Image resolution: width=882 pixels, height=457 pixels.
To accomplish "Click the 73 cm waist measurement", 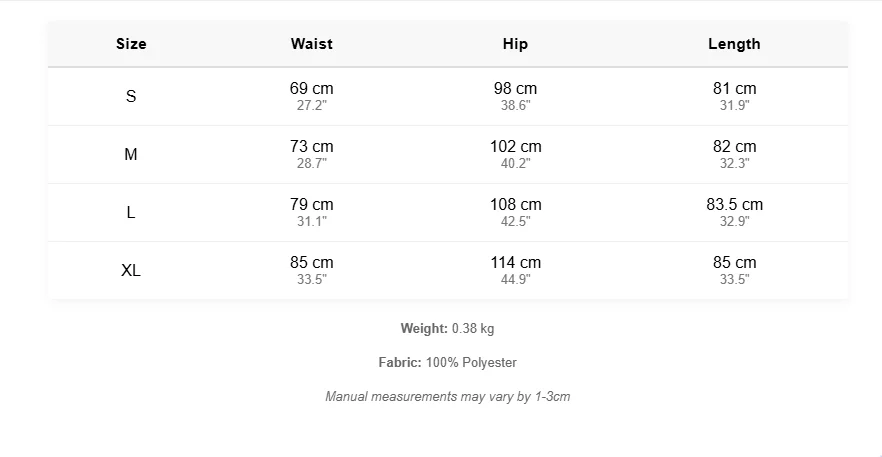I will point(311,147).
